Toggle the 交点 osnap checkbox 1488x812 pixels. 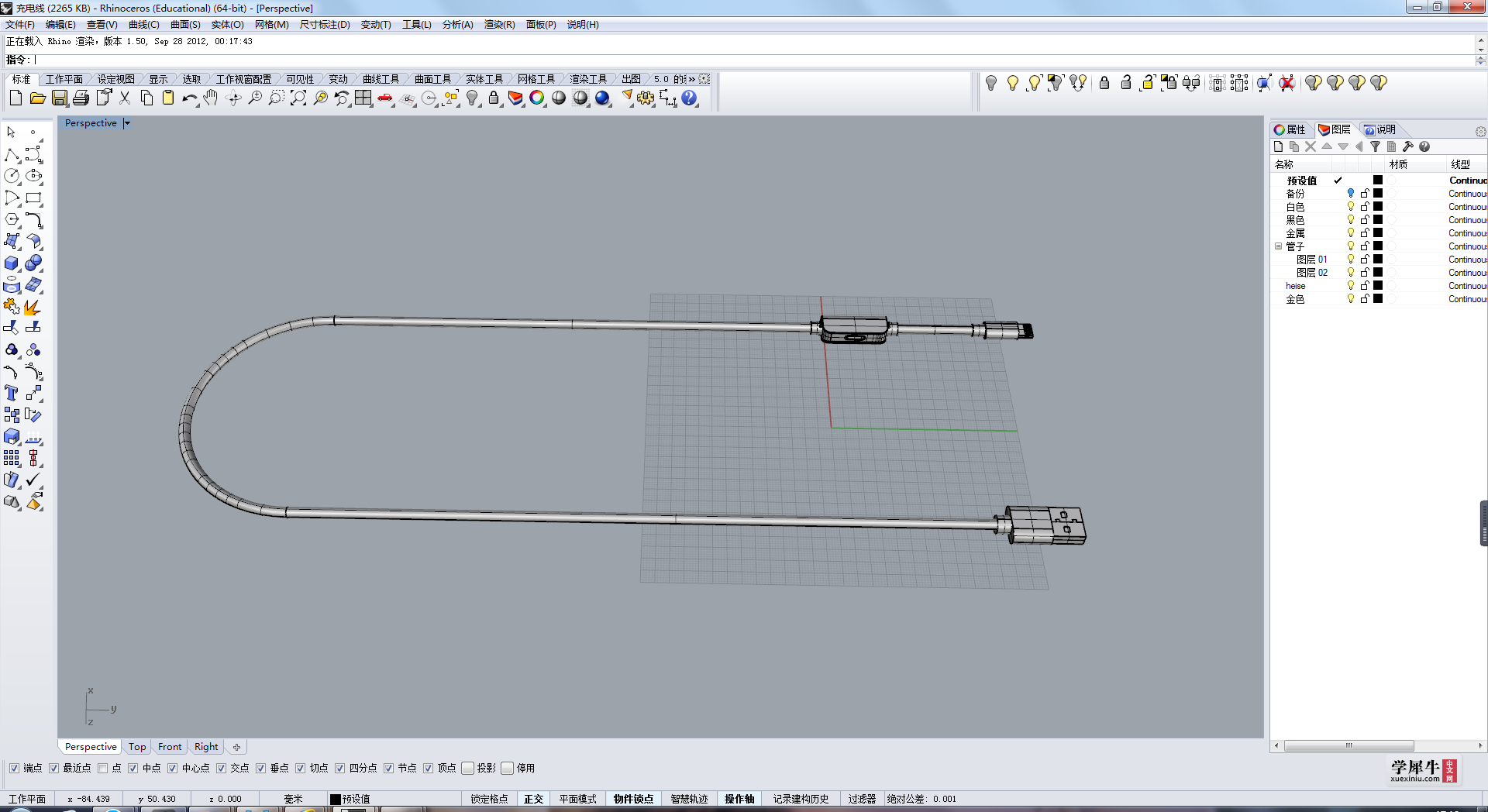[x=221, y=768]
